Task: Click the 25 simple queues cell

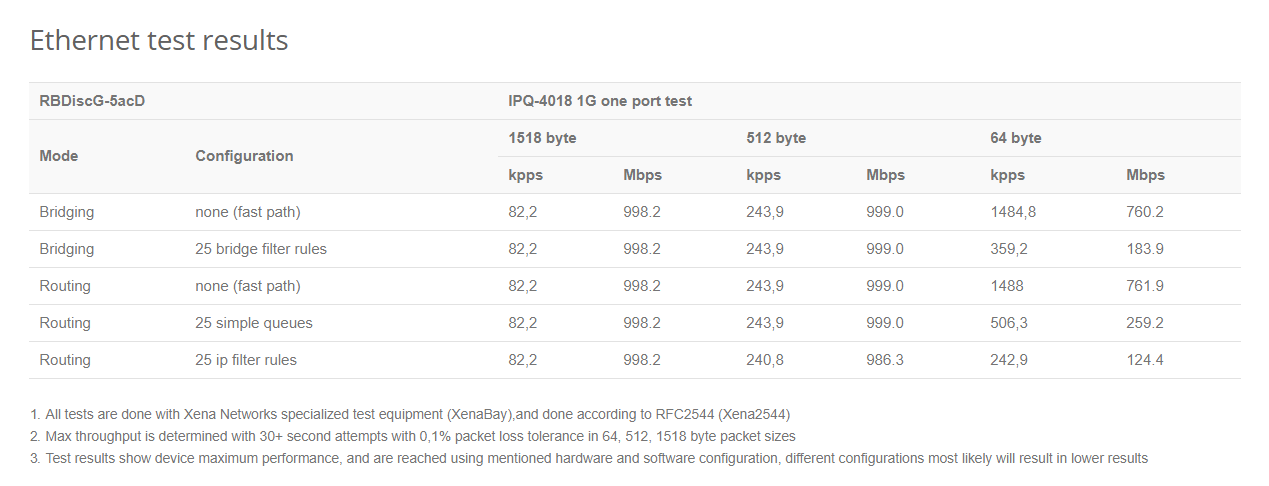Action: (254, 323)
